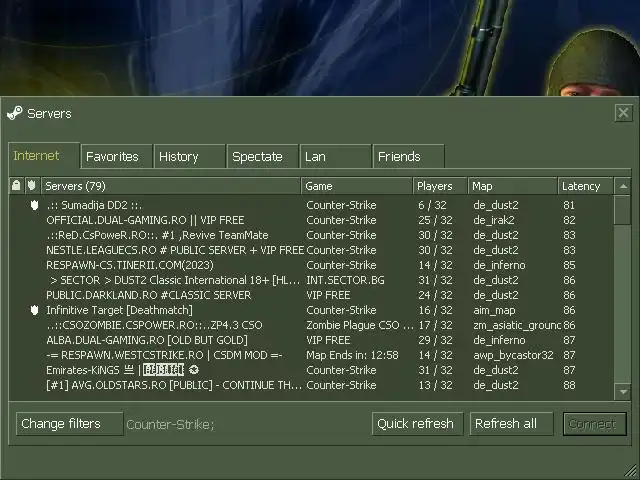Viewport: 640px width, 480px height.
Task: Select Infinitive Target [Deathmatch] server
Action: pos(311,310)
